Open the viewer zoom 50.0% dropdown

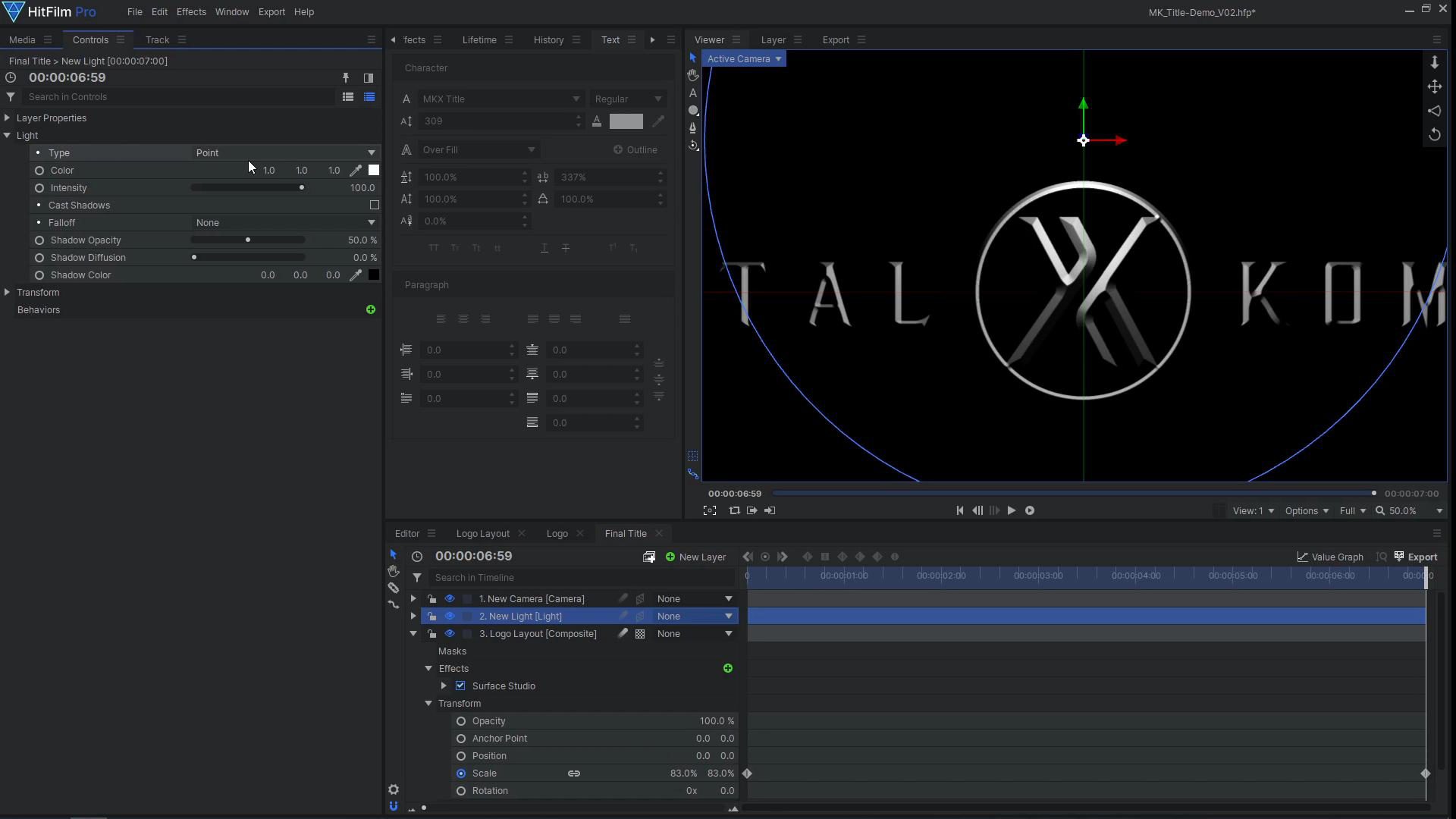1409,511
